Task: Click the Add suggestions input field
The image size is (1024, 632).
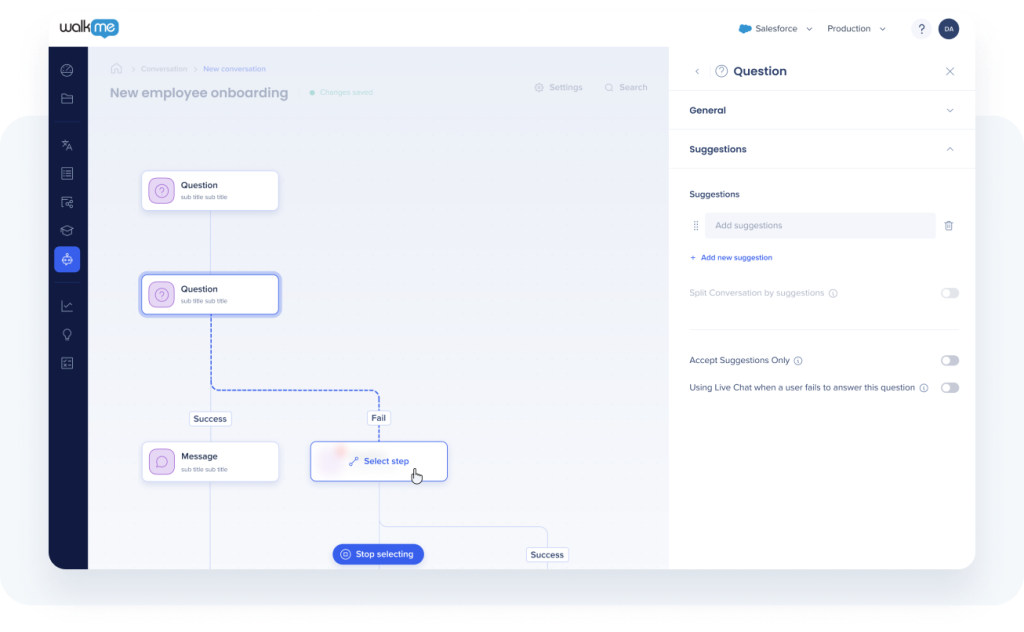Action: pyautogui.click(x=820, y=226)
